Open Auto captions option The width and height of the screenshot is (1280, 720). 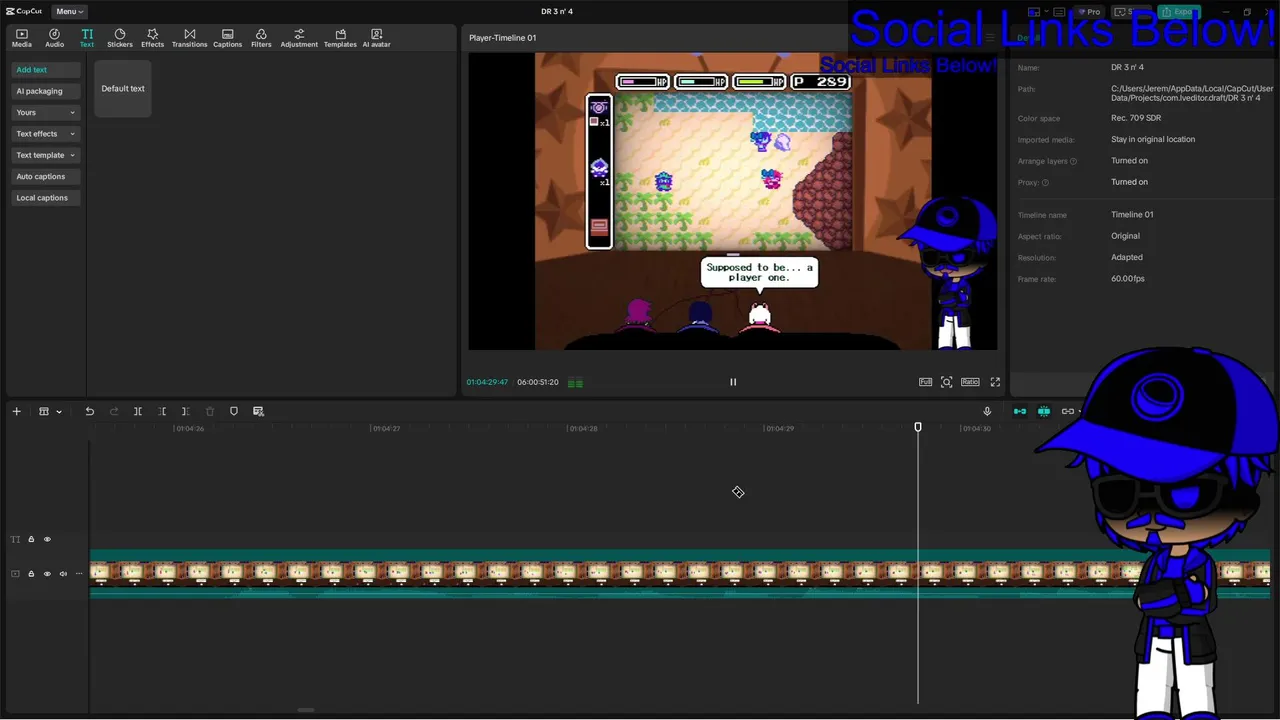(45, 176)
